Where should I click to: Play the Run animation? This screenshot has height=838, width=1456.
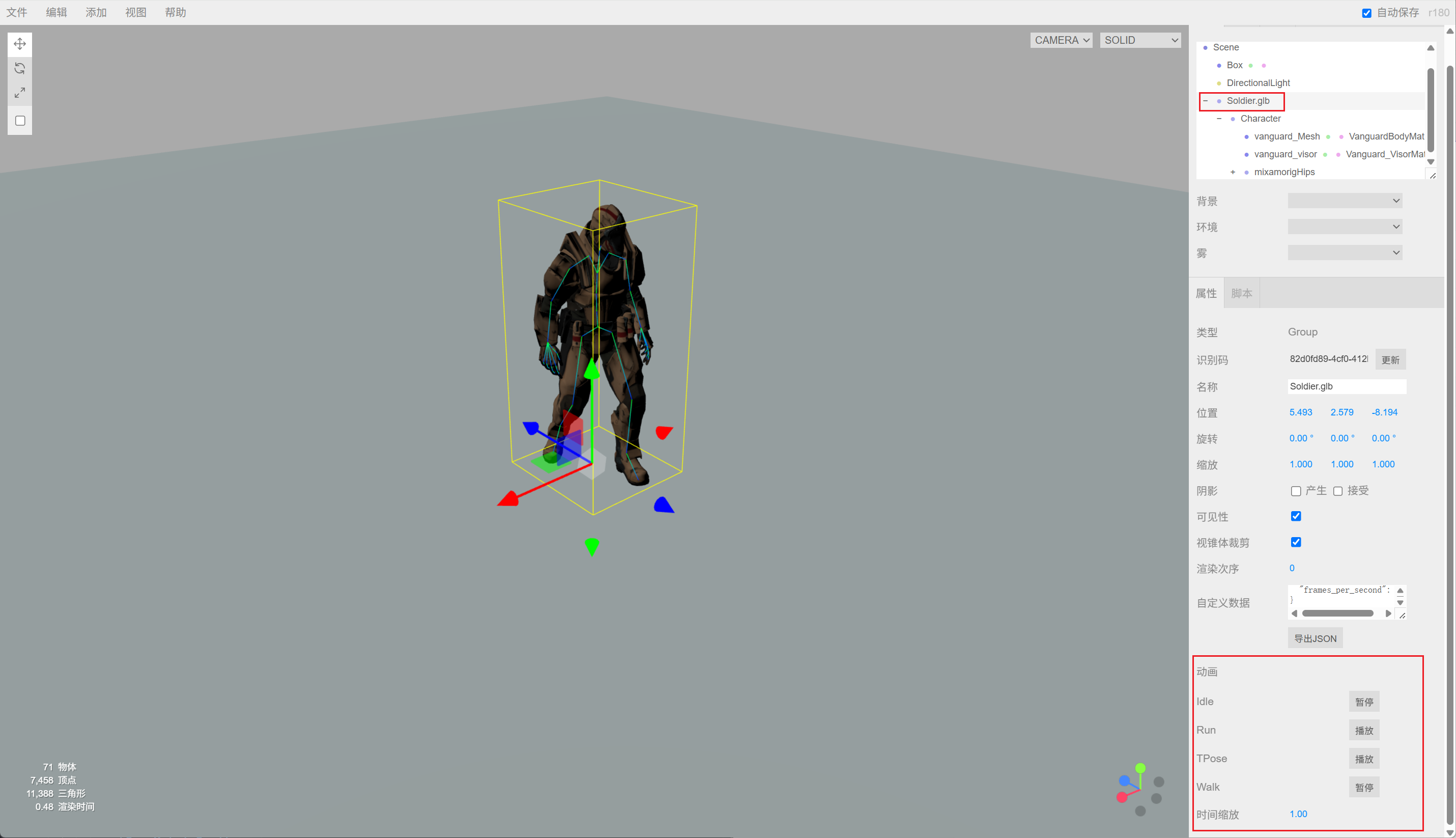(x=1363, y=731)
